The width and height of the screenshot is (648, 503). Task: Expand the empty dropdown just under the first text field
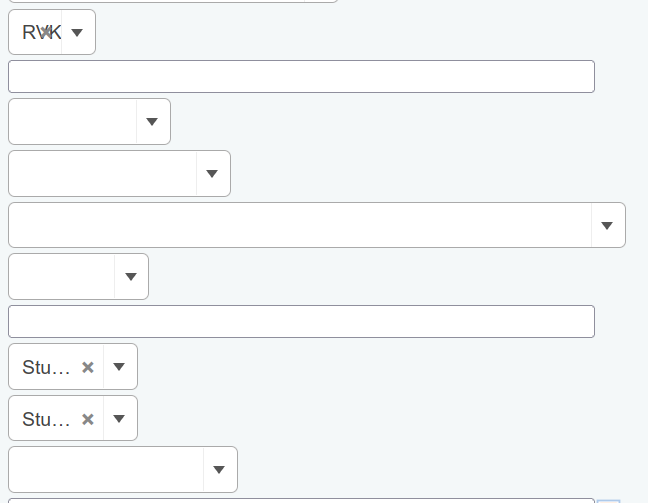pyautogui.click(x=152, y=122)
